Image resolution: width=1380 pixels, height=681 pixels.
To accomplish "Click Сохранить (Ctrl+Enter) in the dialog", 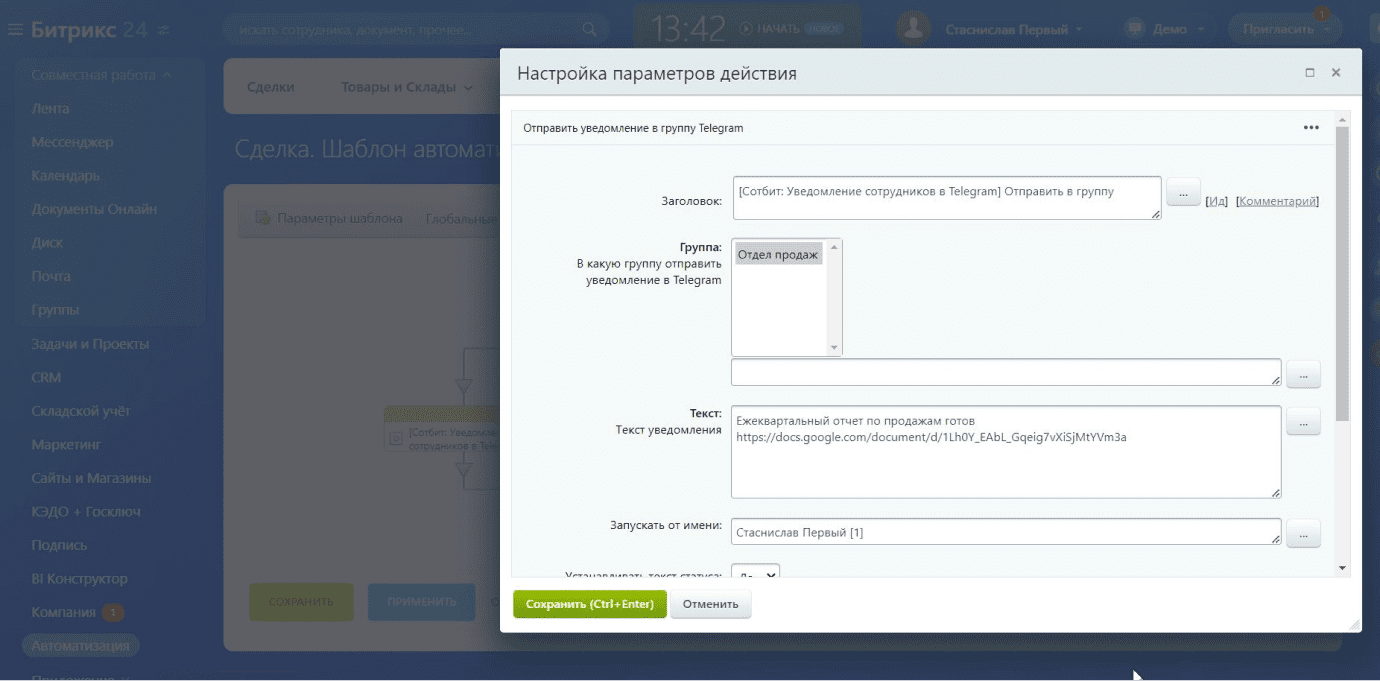I will tap(590, 604).
